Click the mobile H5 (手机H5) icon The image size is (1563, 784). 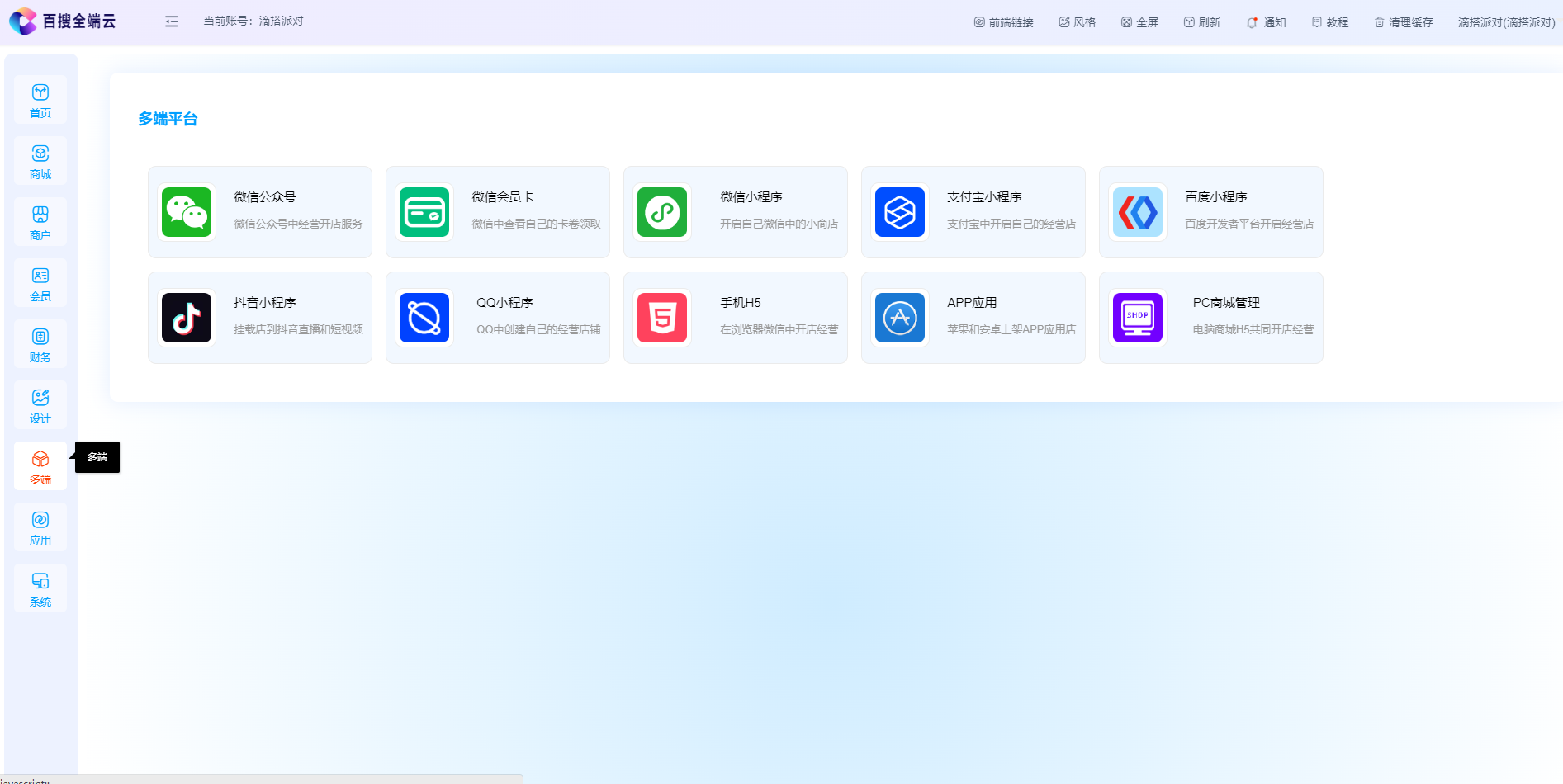click(662, 318)
